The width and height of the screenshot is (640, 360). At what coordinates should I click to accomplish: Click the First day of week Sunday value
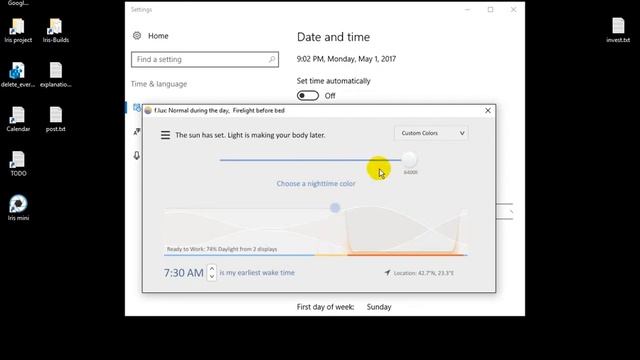(379, 307)
